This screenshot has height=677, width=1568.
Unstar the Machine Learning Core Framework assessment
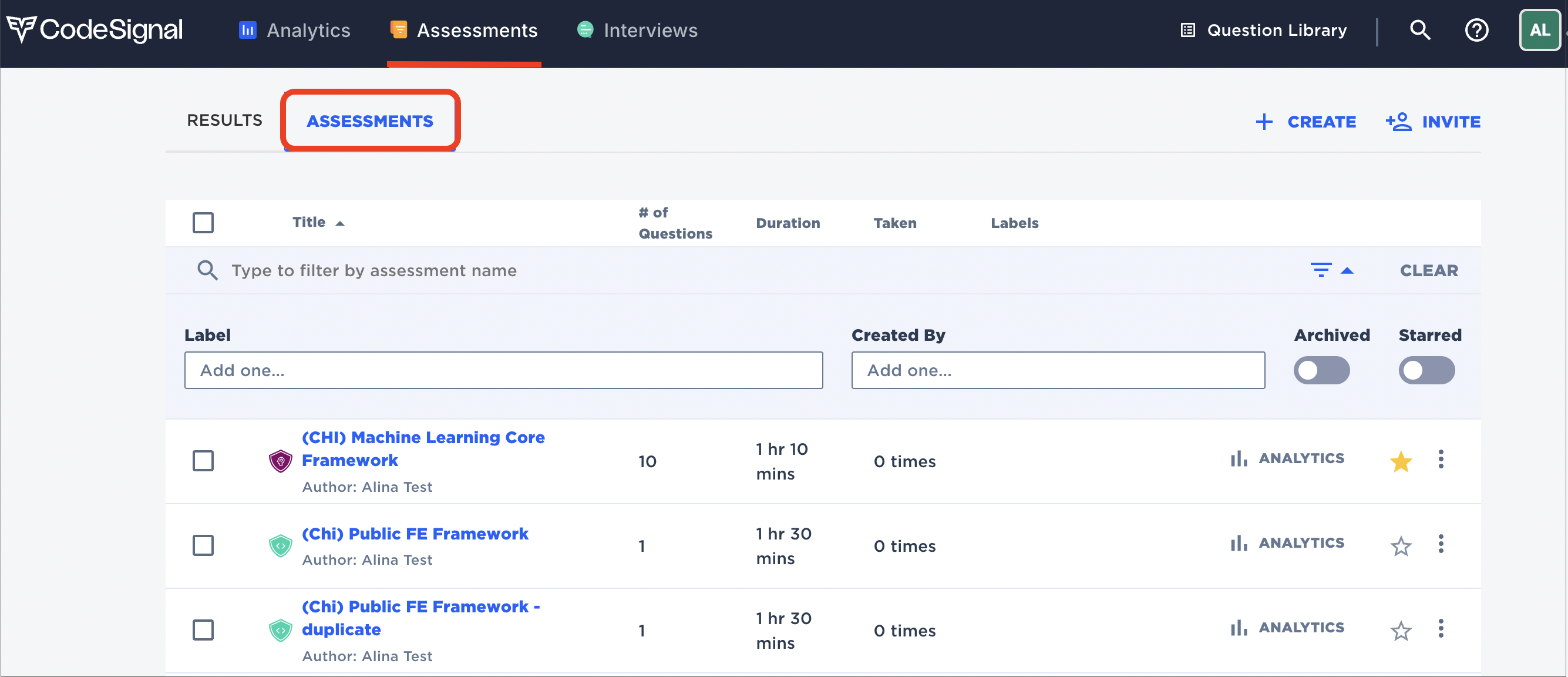[x=1401, y=461]
